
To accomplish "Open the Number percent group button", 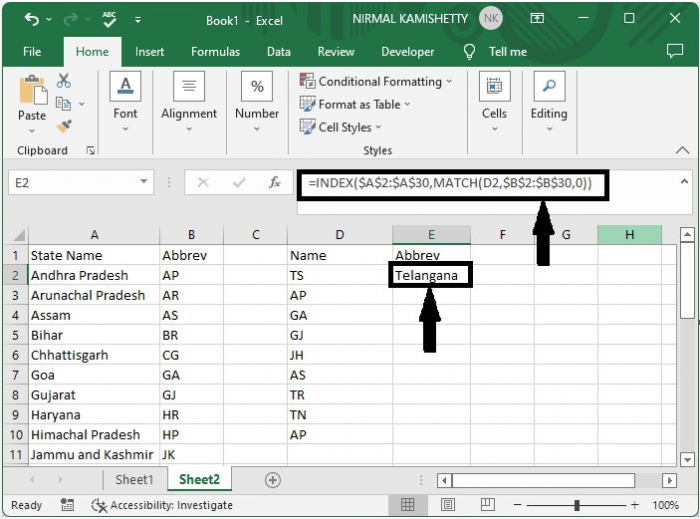I will (x=257, y=102).
